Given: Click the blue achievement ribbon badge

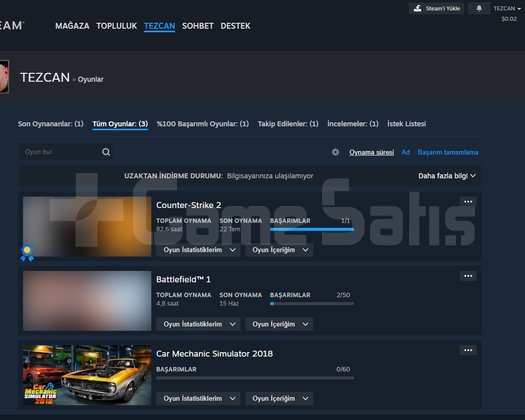Looking at the screenshot, I should (x=27, y=253).
